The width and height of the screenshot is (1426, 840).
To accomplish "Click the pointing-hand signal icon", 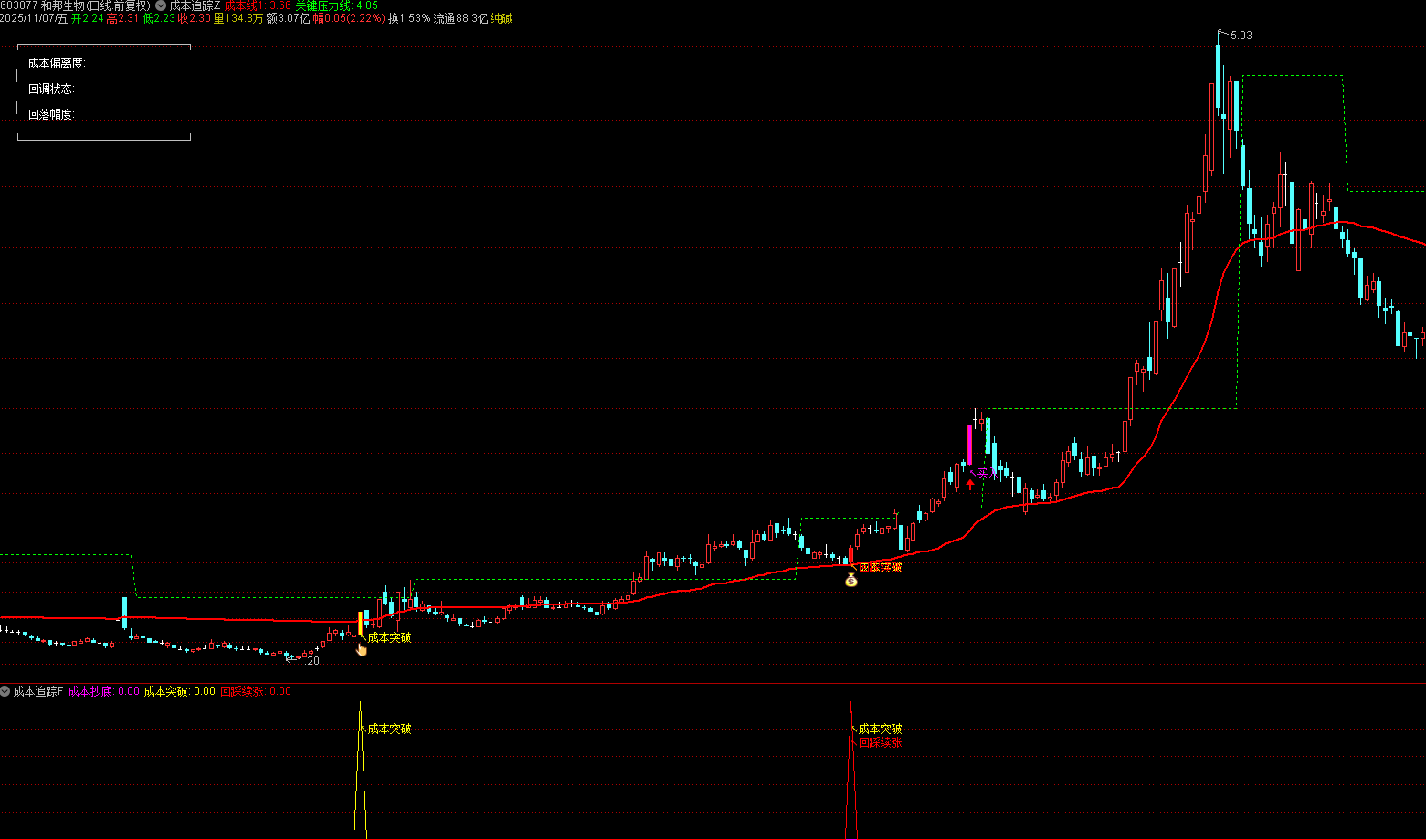I will pyautogui.click(x=362, y=649).
